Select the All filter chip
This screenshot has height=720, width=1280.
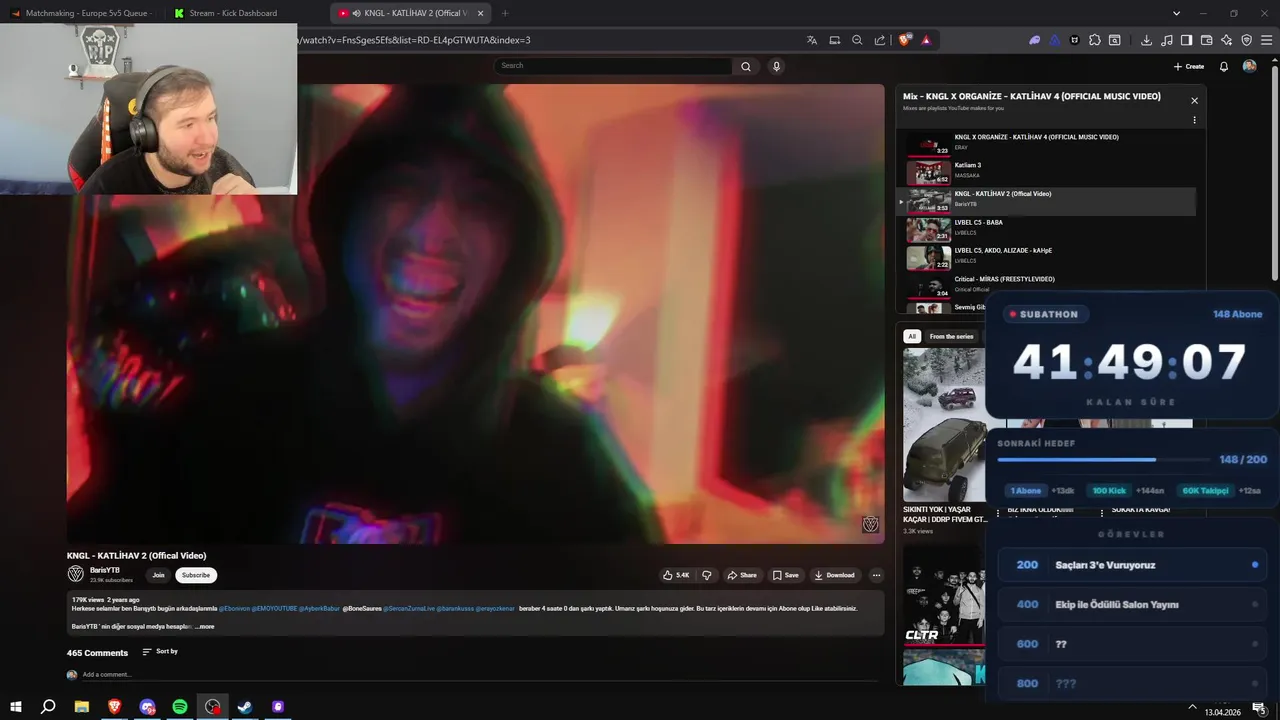tap(912, 336)
